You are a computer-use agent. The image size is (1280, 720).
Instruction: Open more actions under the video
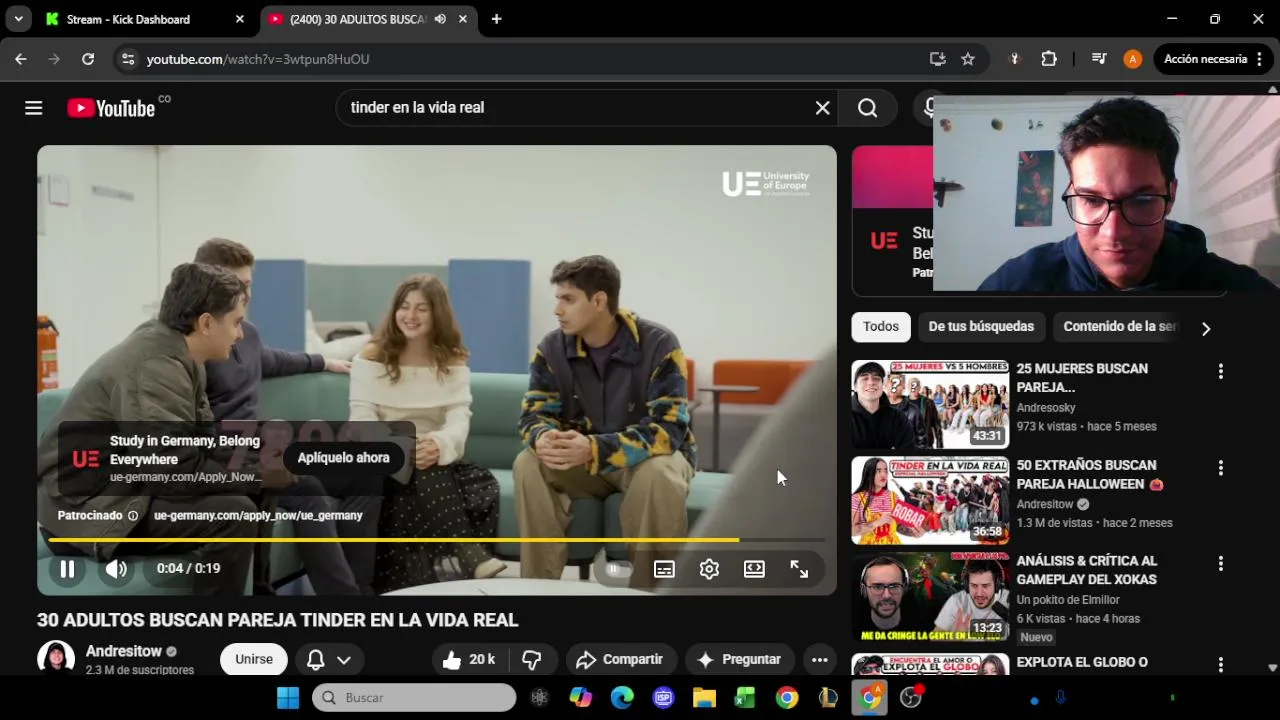point(819,660)
